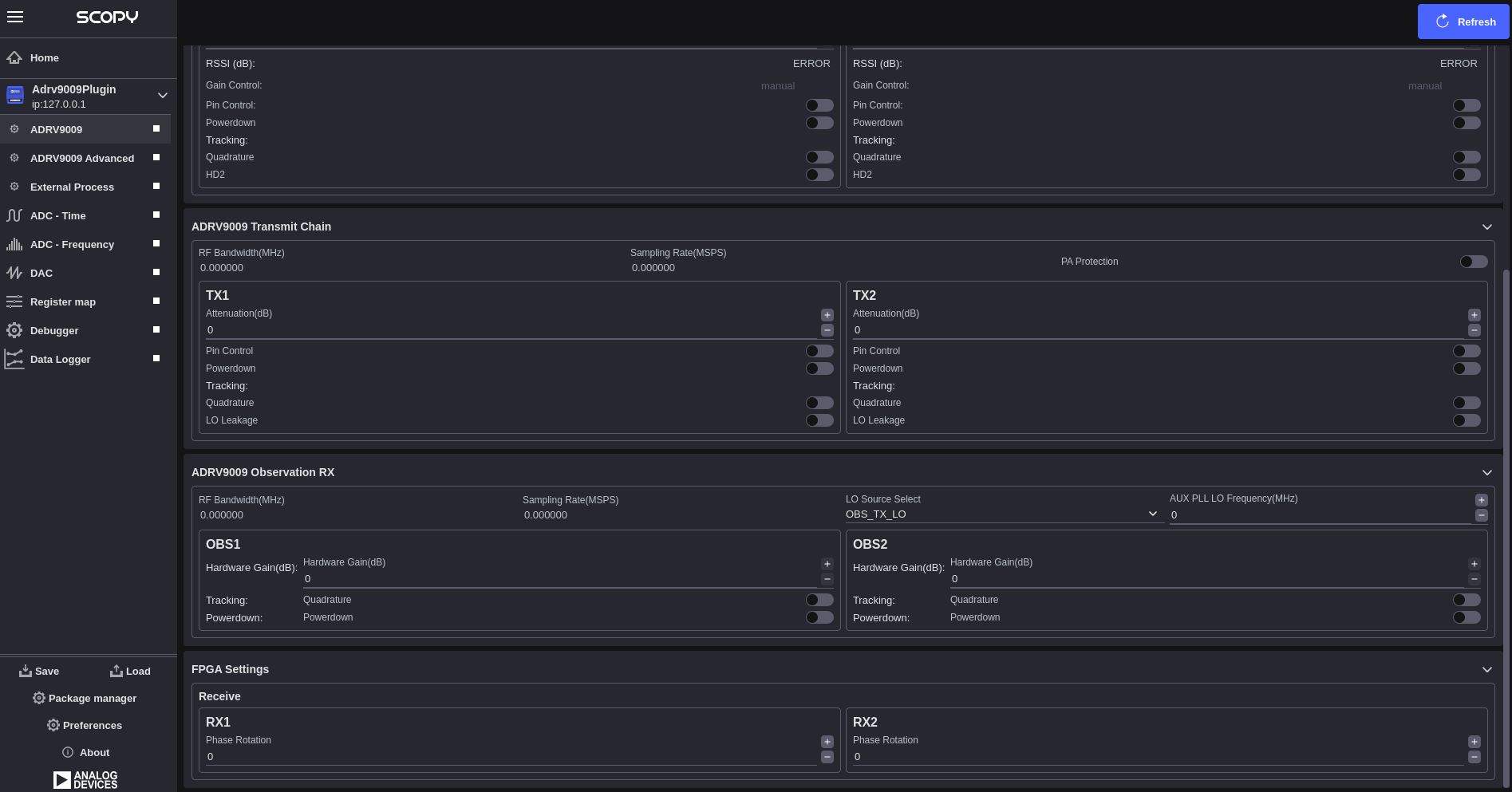Click the External Process gear icon
The image size is (1512, 792).
pos(14,187)
